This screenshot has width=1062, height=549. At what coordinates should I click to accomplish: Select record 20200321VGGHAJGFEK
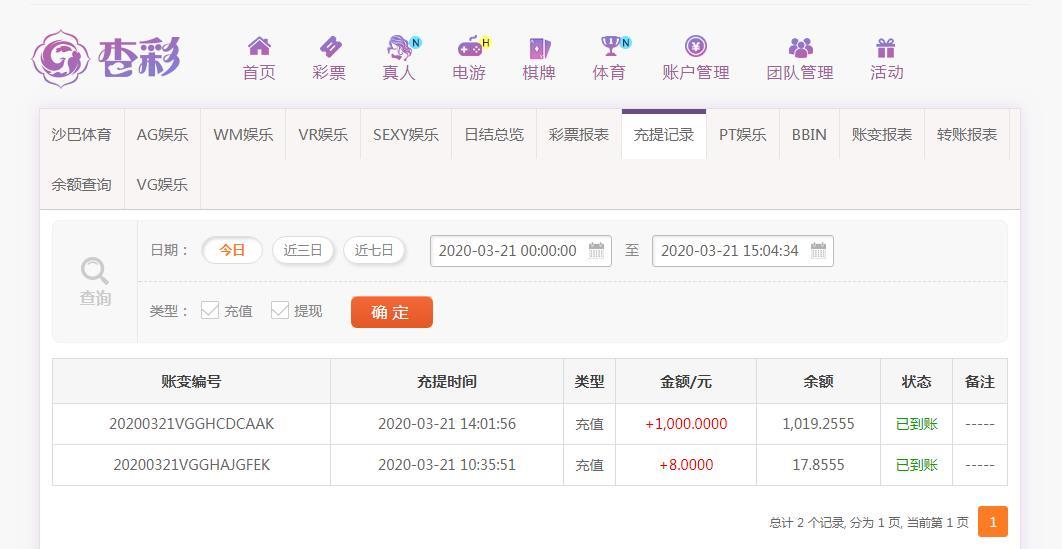pos(192,465)
